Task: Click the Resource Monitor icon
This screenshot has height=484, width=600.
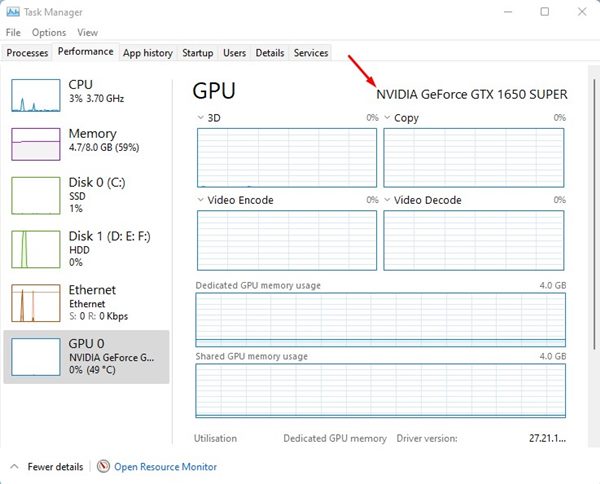Action: (103, 467)
